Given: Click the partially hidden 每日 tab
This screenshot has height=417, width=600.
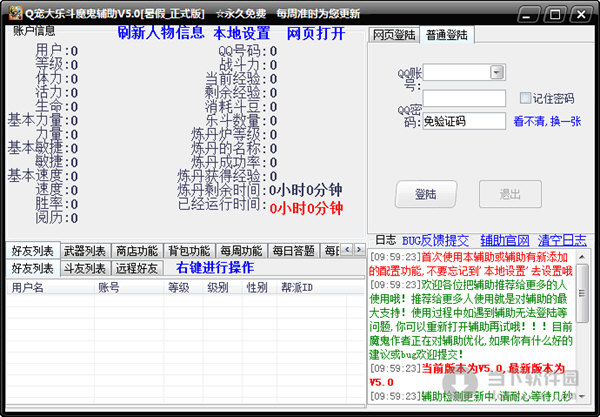Looking at the screenshot, I should [x=331, y=251].
